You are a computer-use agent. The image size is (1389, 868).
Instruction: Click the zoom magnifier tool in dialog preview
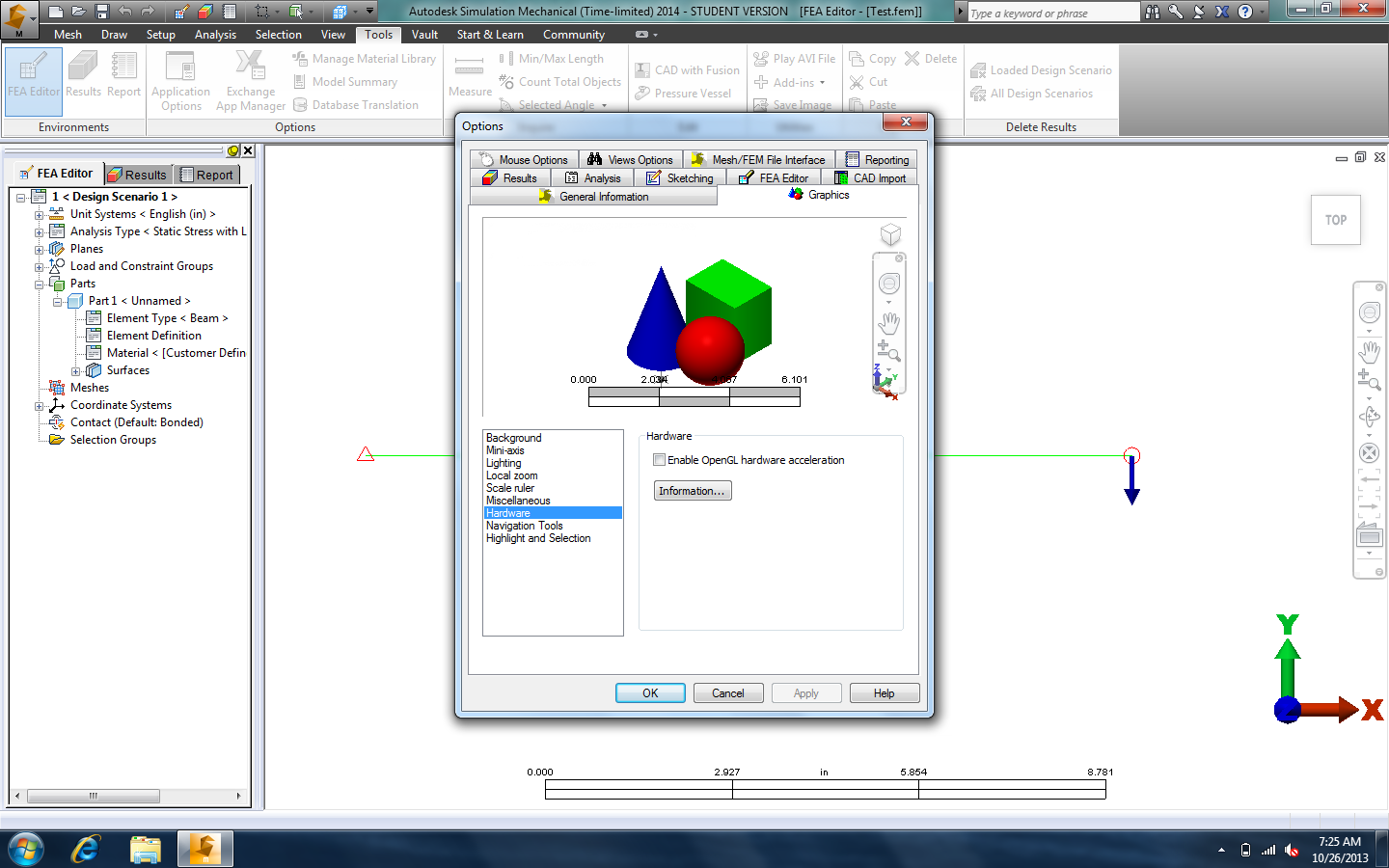point(888,351)
